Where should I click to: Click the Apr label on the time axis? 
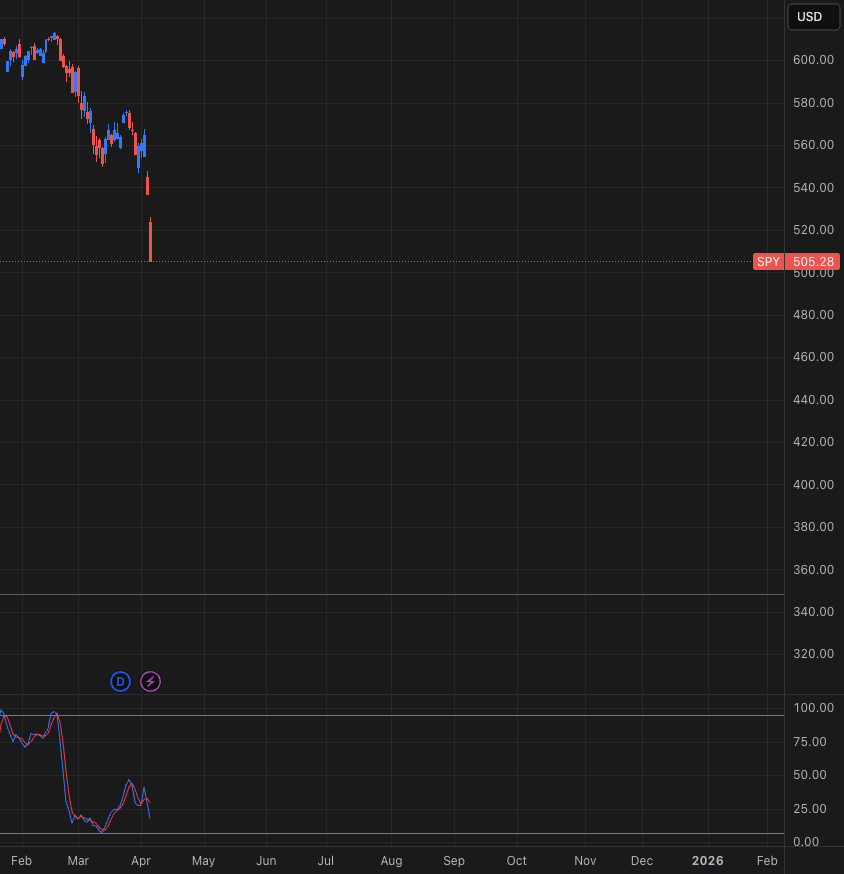click(141, 861)
